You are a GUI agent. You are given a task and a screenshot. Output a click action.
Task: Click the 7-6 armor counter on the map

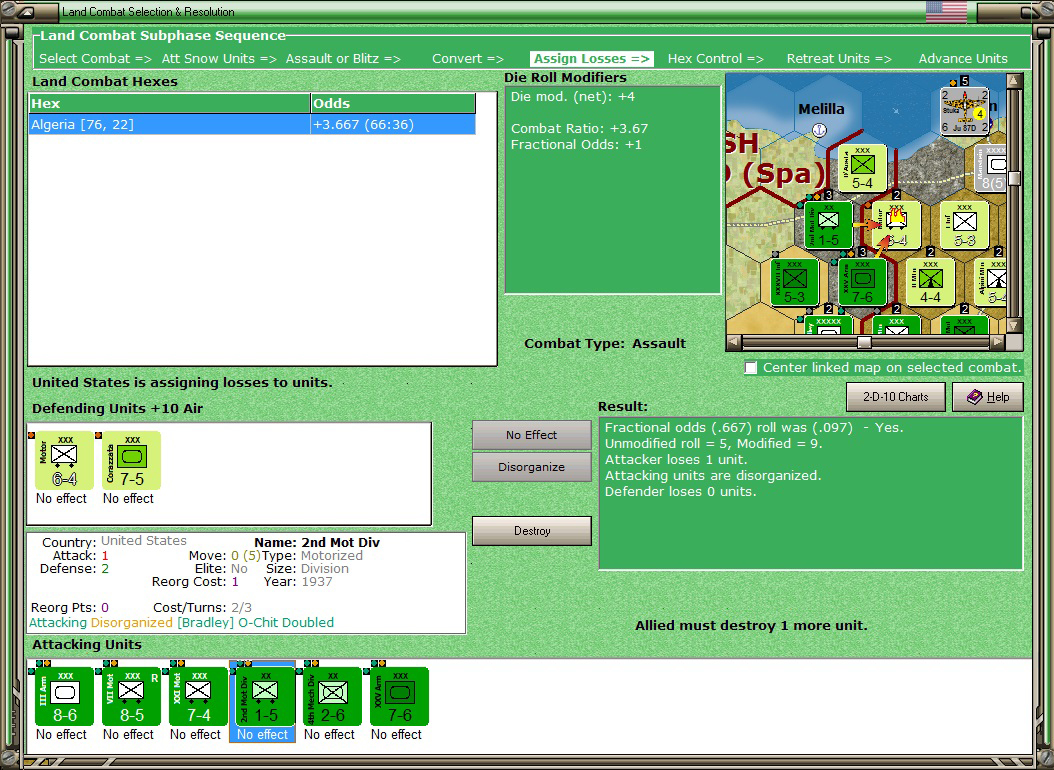(x=862, y=282)
